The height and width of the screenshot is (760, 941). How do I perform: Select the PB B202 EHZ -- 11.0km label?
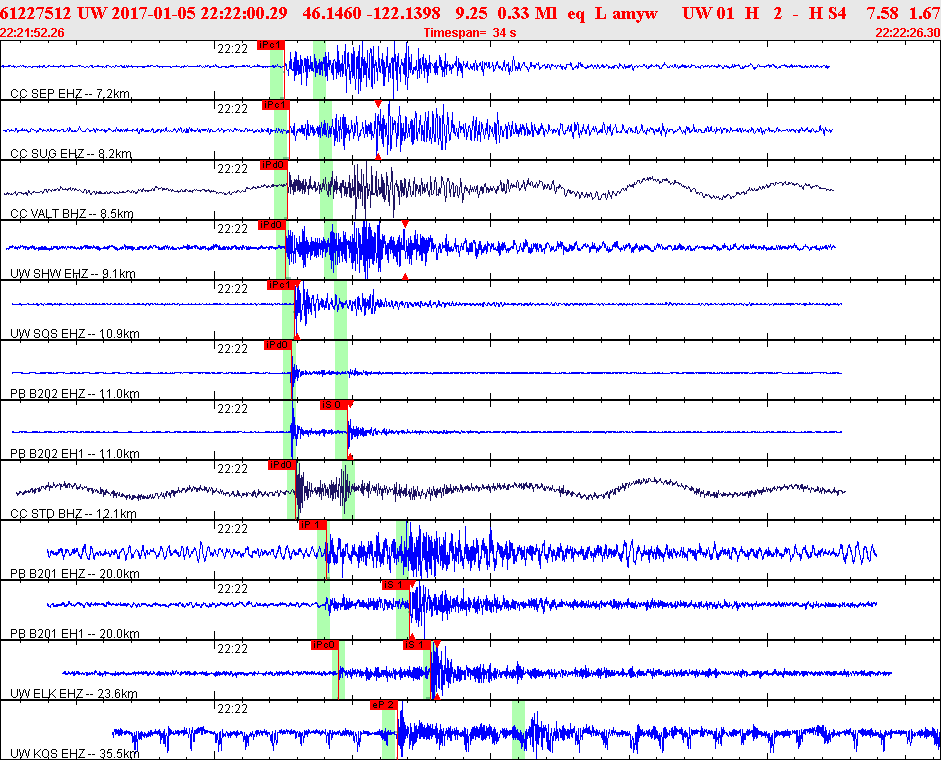(75, 394)
